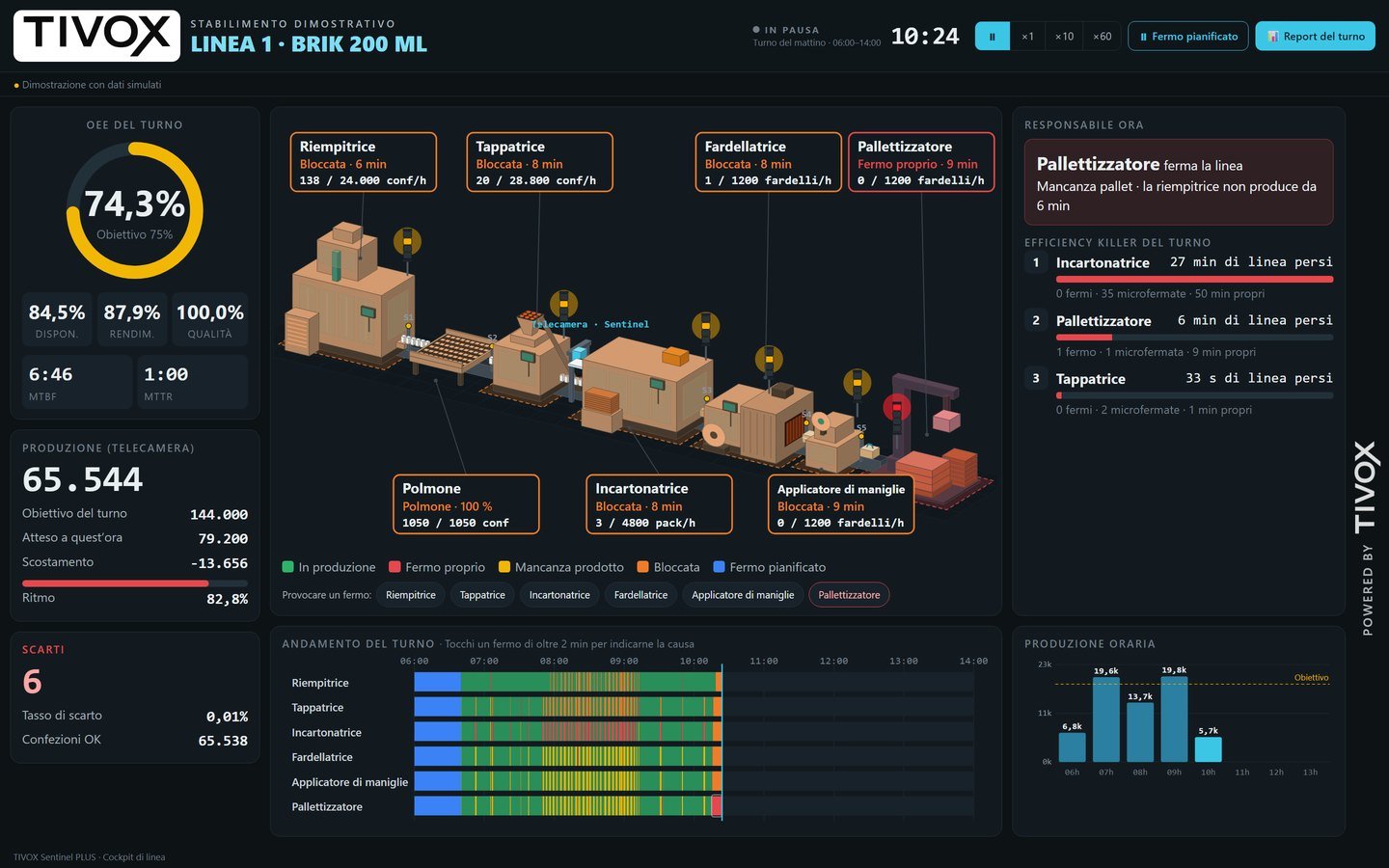Set simulation speed to ×10

pos(1064,37)
